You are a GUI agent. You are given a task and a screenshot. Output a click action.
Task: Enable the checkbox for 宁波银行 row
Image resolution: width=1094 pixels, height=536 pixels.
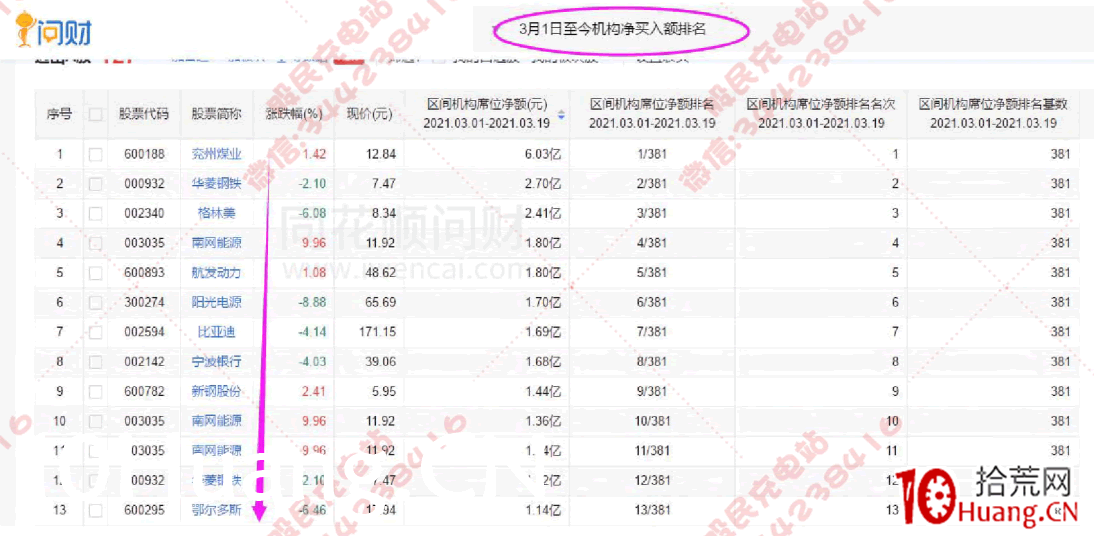(96, 362)
